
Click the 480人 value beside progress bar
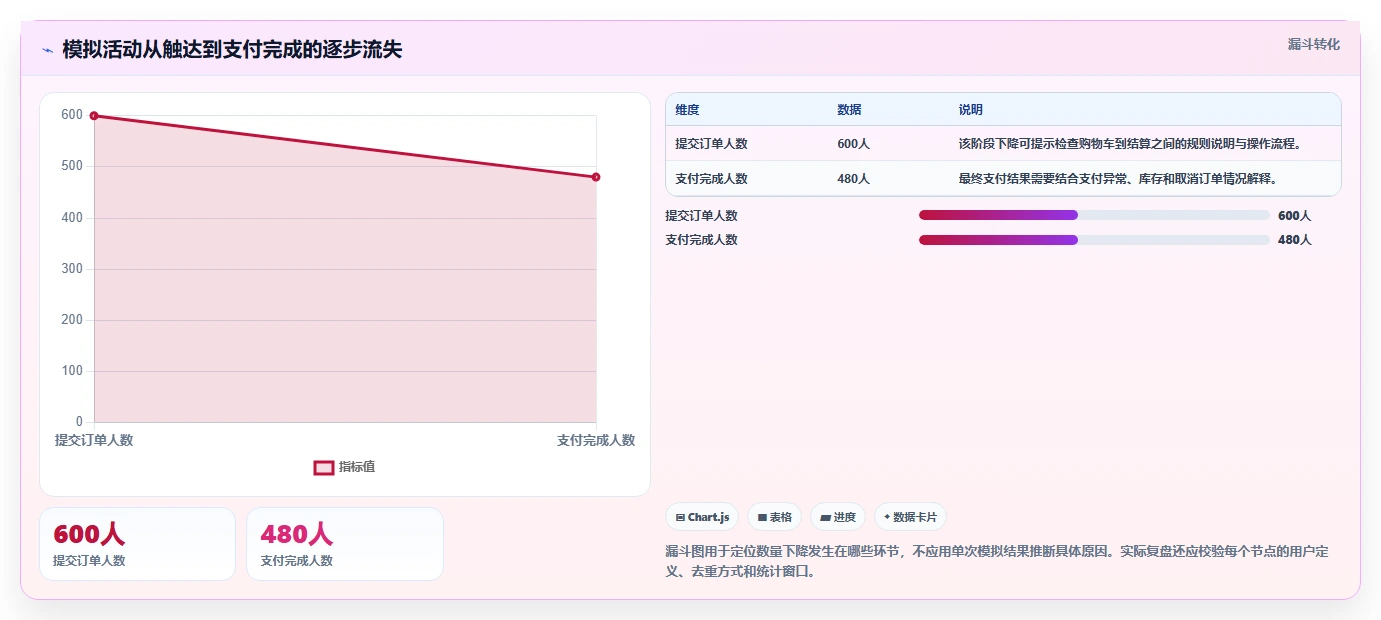coord(1294,240)
